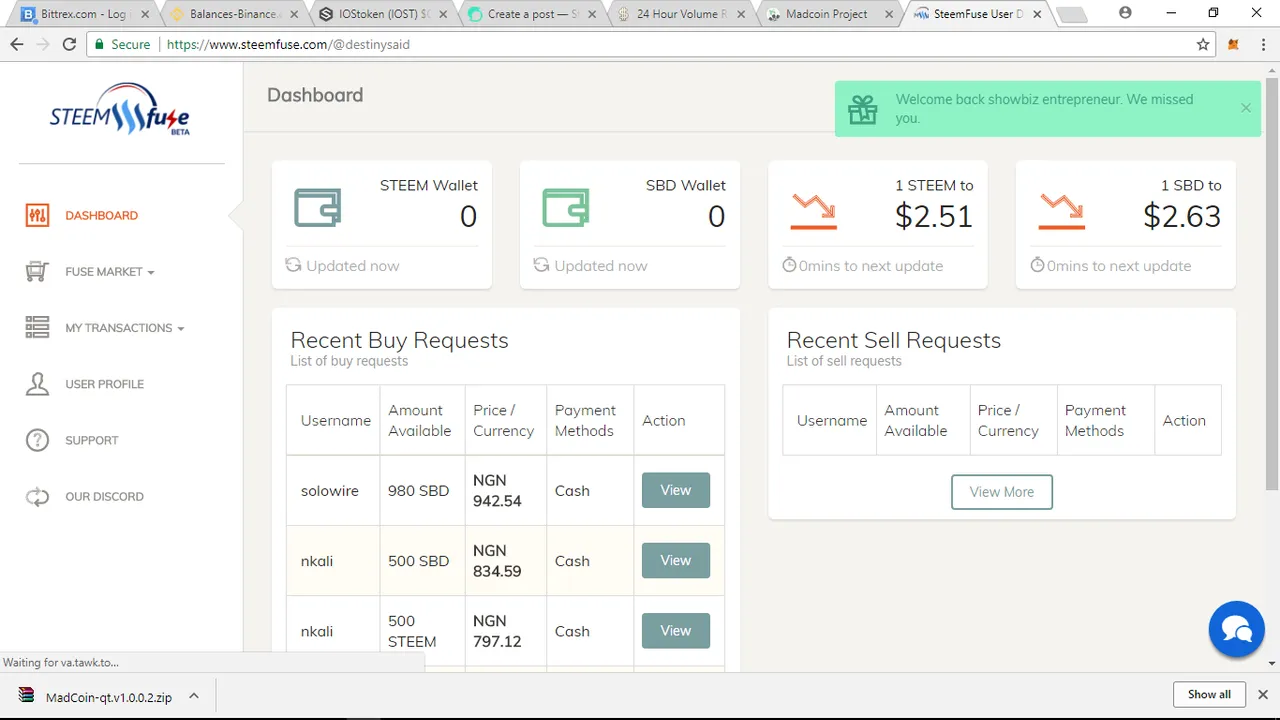Click the Recent Buy Requests heading

point(399,340)
